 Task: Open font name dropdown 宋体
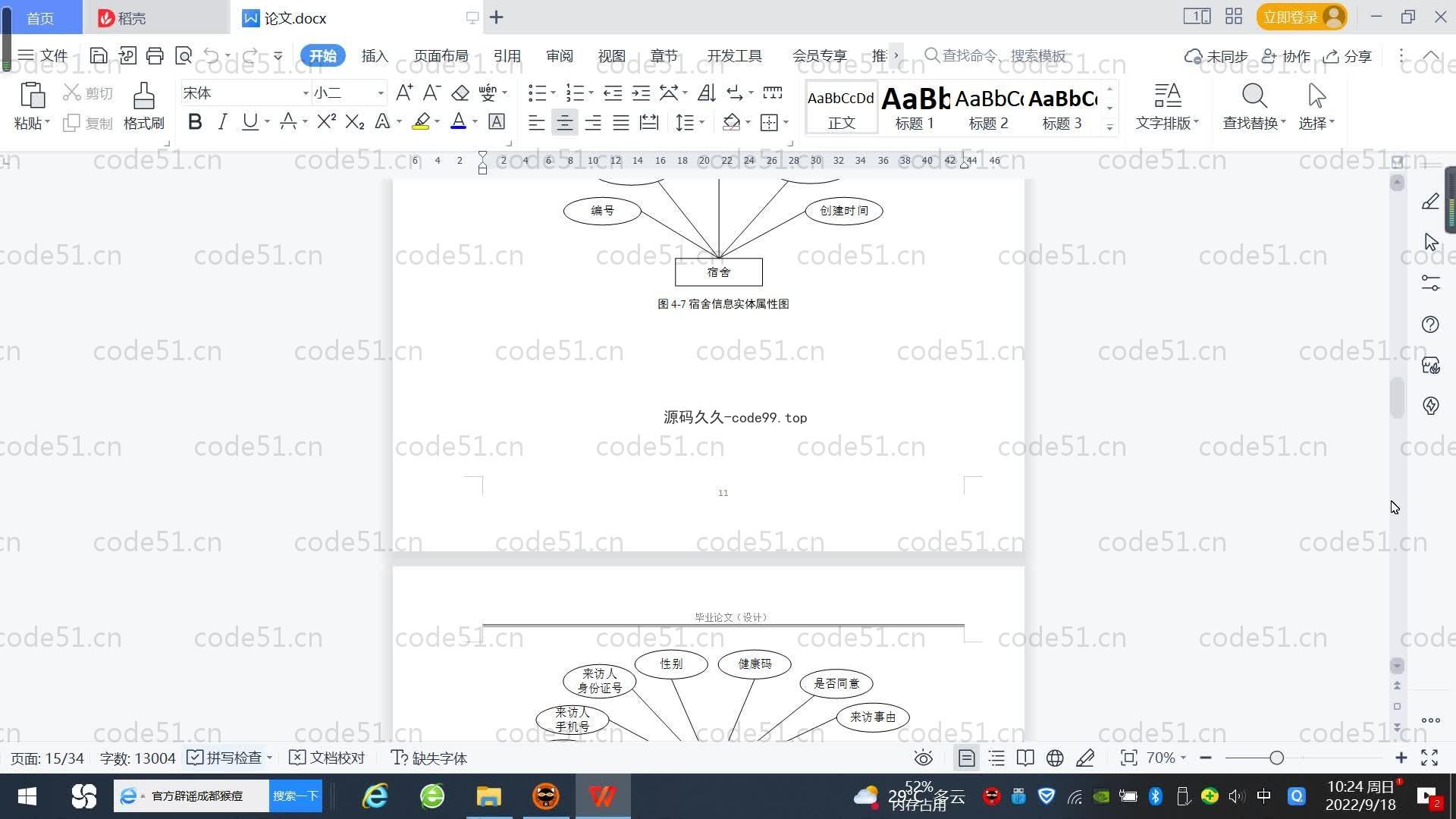306,93
